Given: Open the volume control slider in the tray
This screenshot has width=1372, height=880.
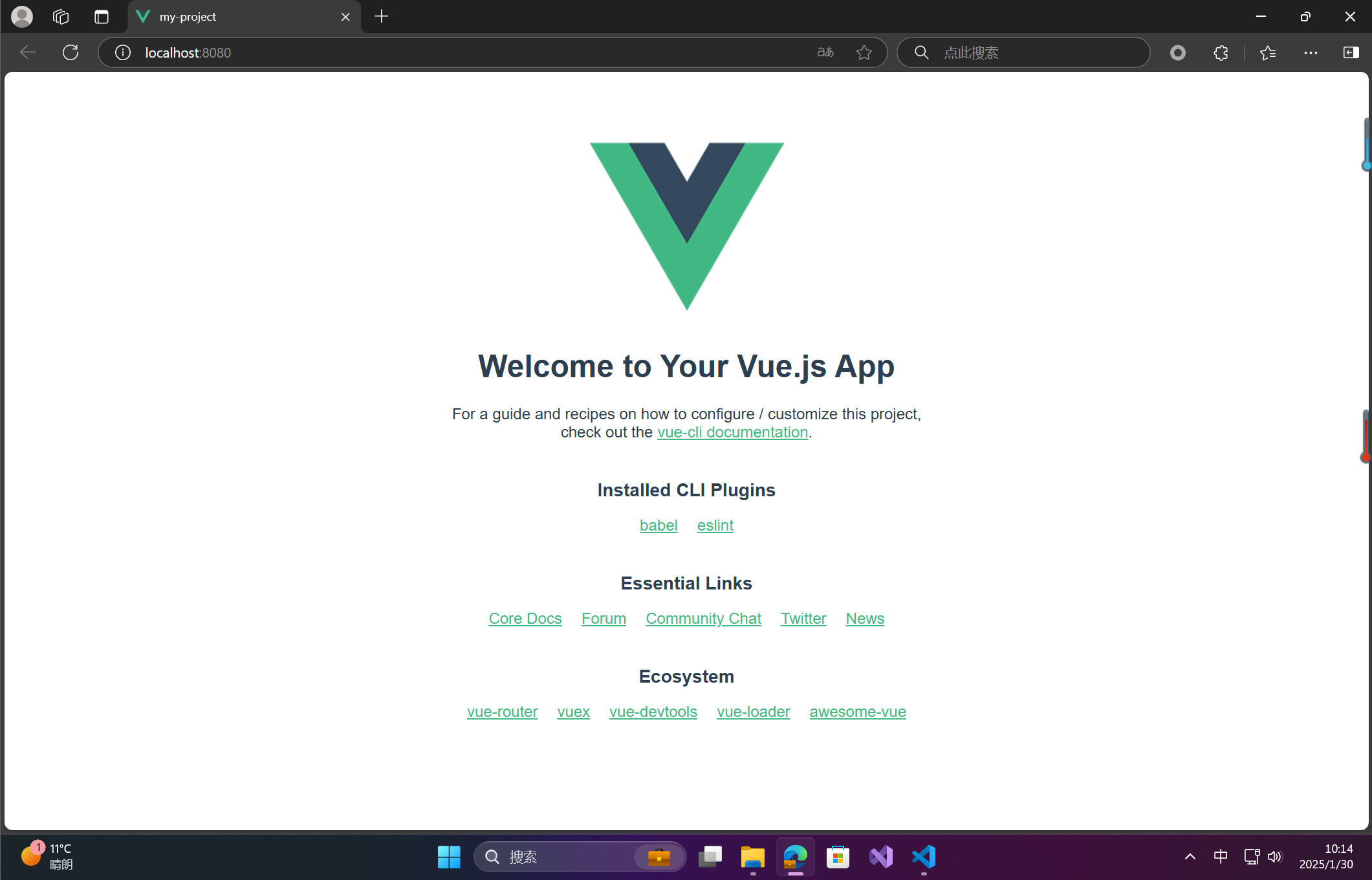Looking at the screenshot, I should pyautogui.click(x=1275, y=856).
